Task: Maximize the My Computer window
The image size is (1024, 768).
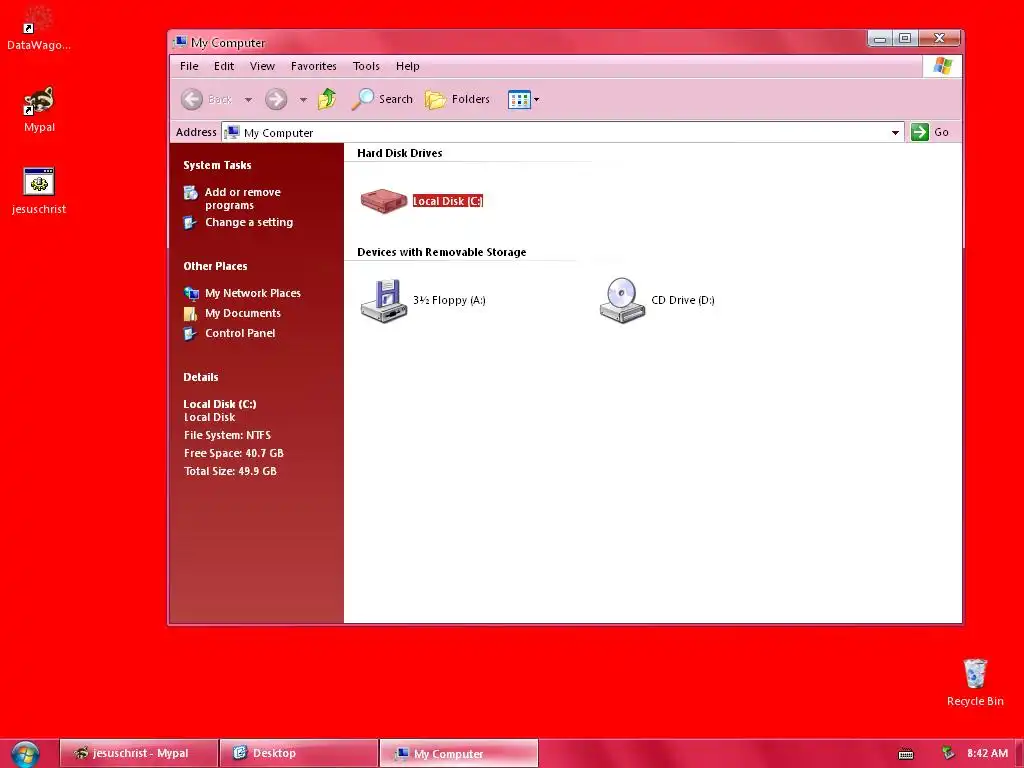Action: tap(905, 39)
